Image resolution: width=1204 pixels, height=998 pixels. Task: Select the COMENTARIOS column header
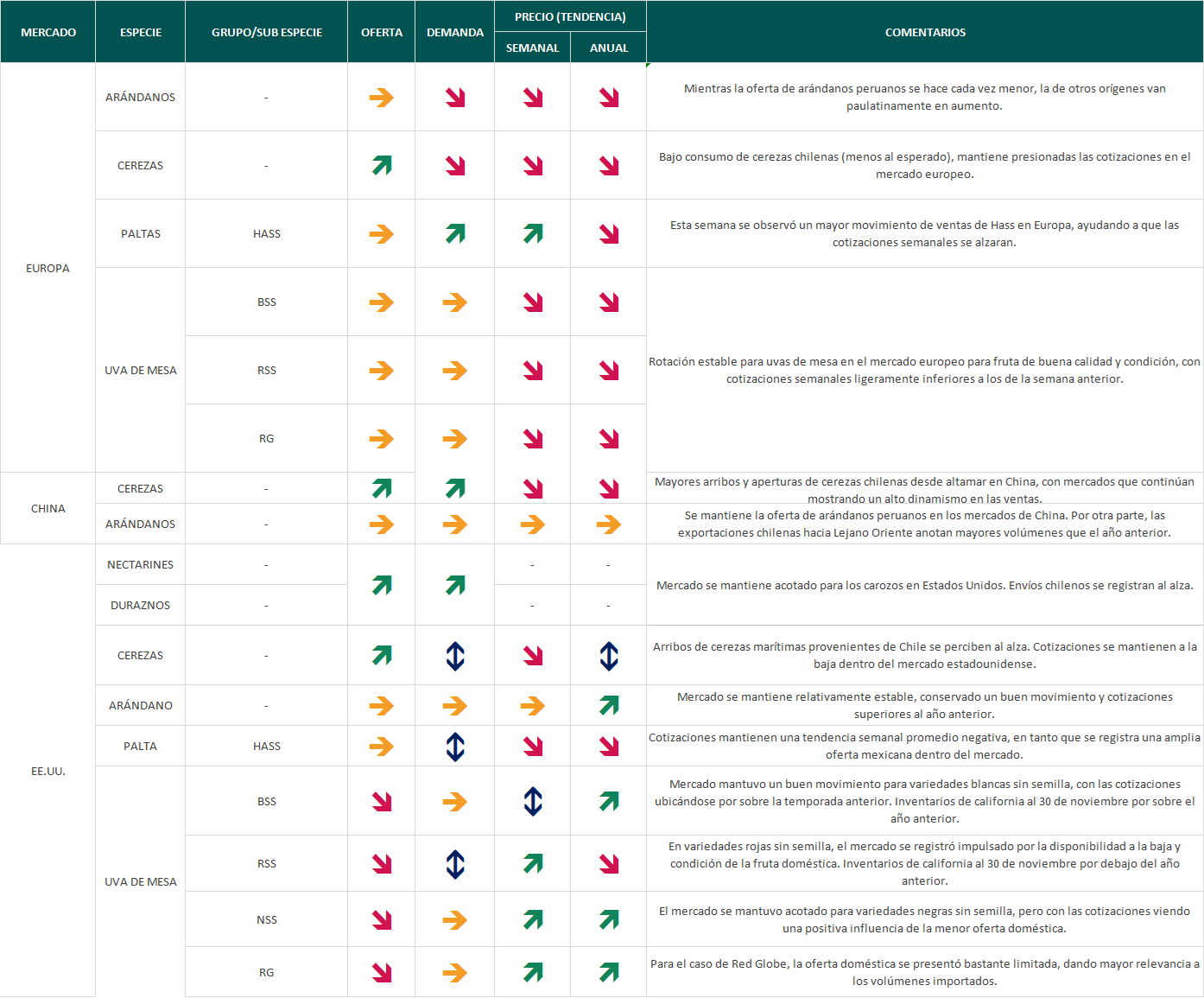(925, 32)
